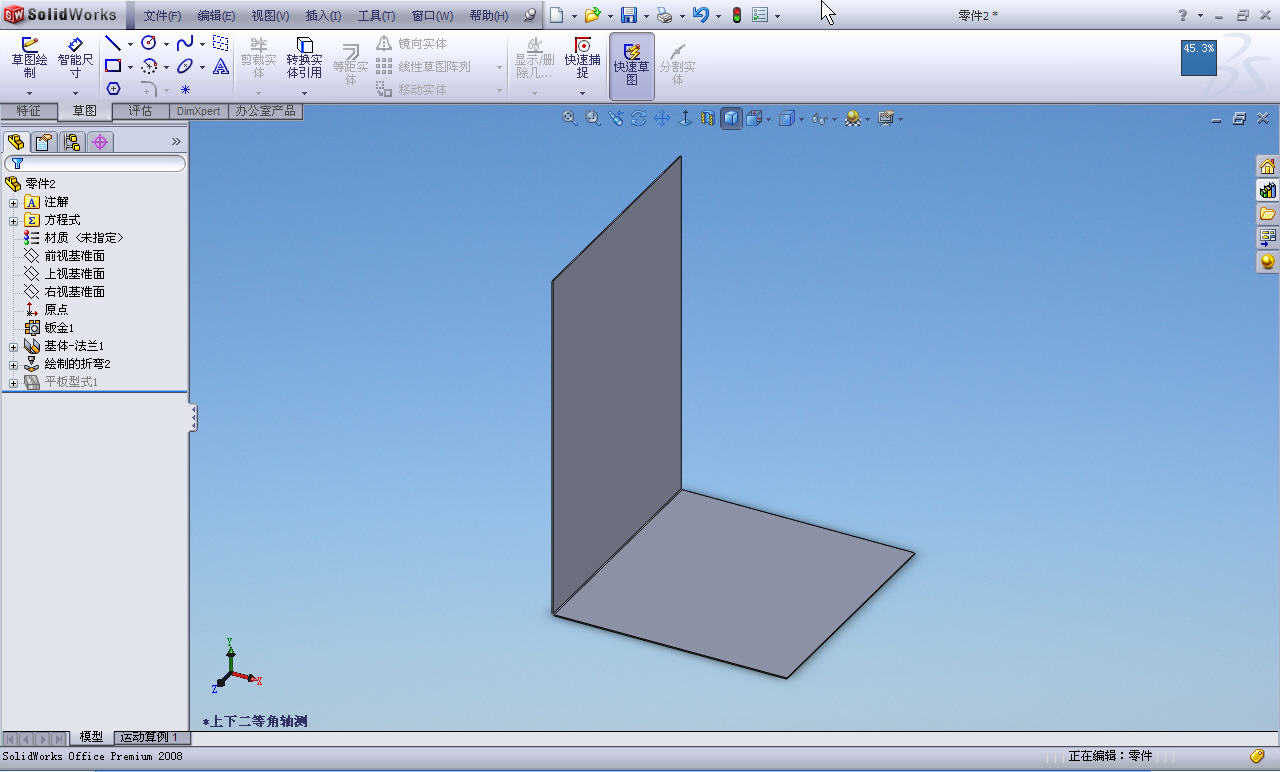
Task: Click the Save floppy disk icon
Action: pos(629,15)
